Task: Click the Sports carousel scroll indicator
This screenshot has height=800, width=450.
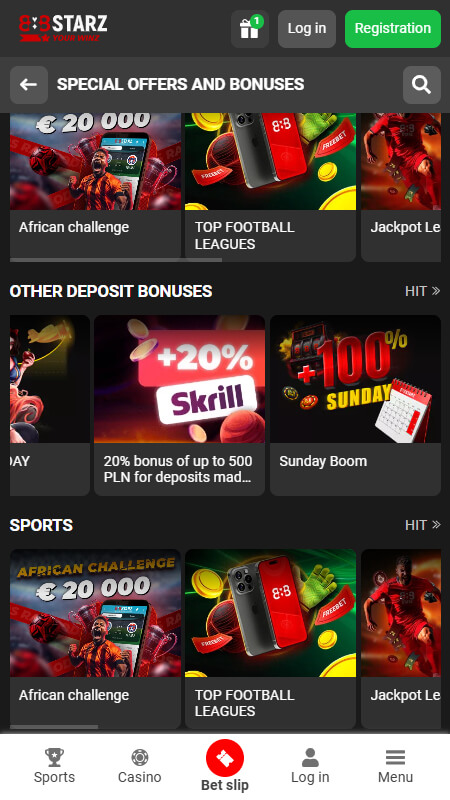Action: pos(54,727)
